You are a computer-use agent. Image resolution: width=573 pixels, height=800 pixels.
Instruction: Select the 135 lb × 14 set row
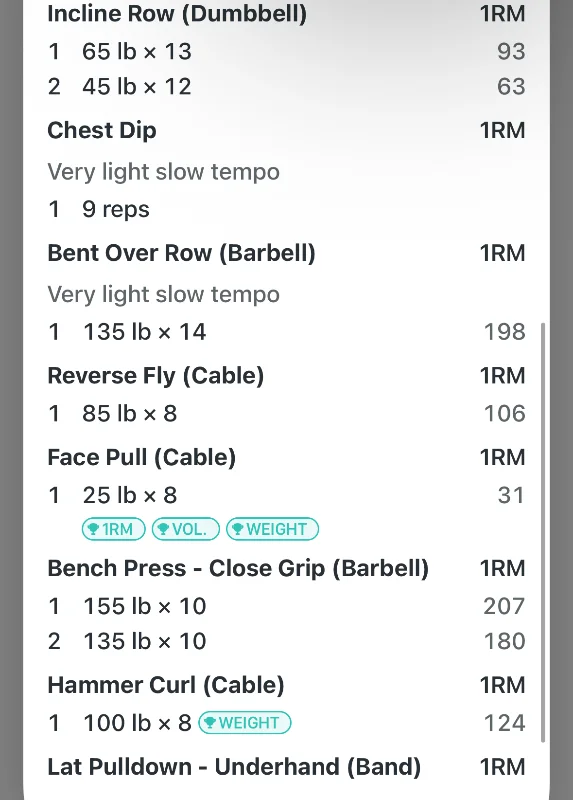(x=286, y=332)
